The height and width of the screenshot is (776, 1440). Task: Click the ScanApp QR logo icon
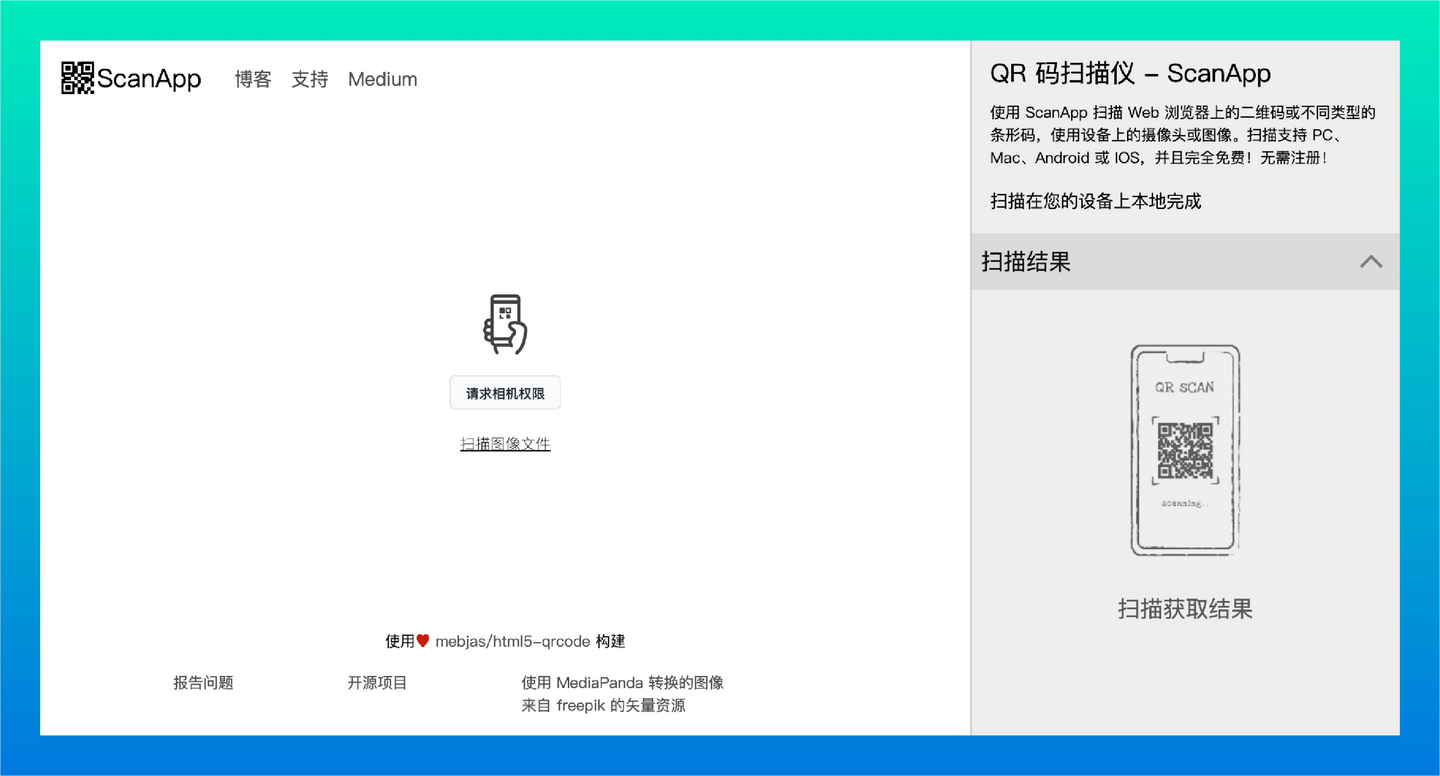point(78,78)
